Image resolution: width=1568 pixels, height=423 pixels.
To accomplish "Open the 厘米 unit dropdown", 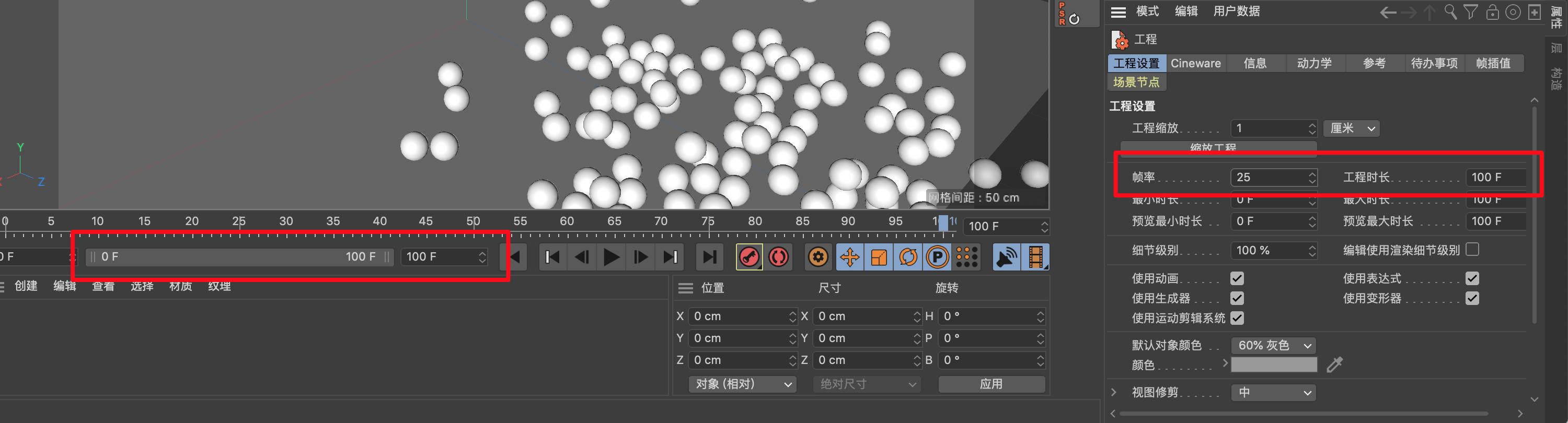I will point(1352,128).
